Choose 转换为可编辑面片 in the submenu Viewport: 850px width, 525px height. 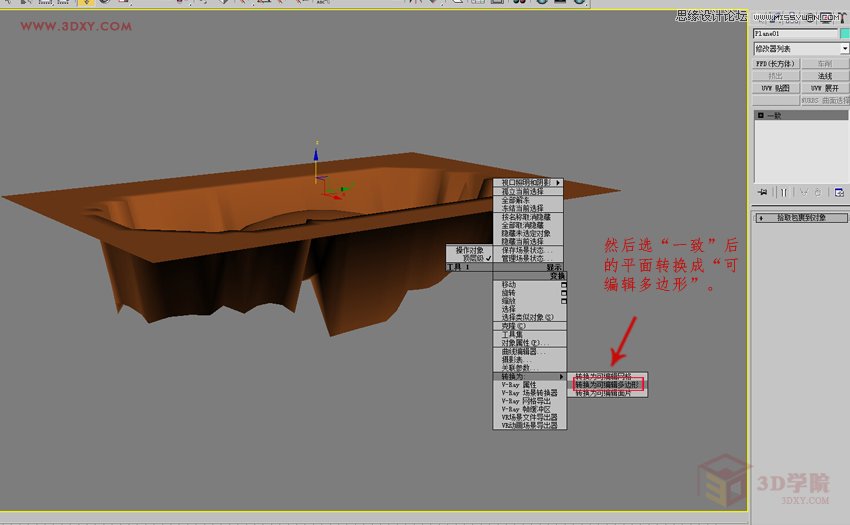(x=608, y=393)
